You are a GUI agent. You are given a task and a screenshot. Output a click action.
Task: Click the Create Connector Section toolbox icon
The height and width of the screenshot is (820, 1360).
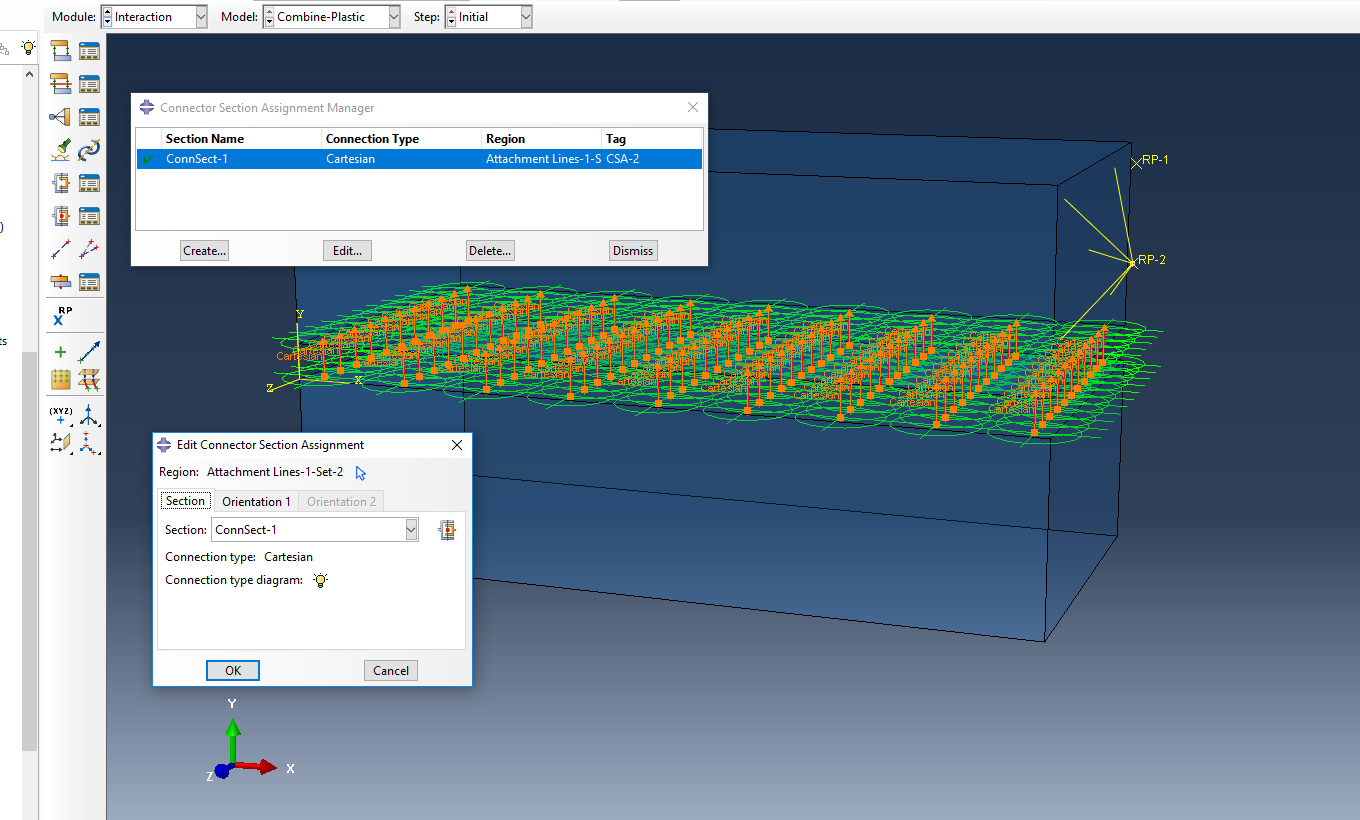tap(60, 183)
